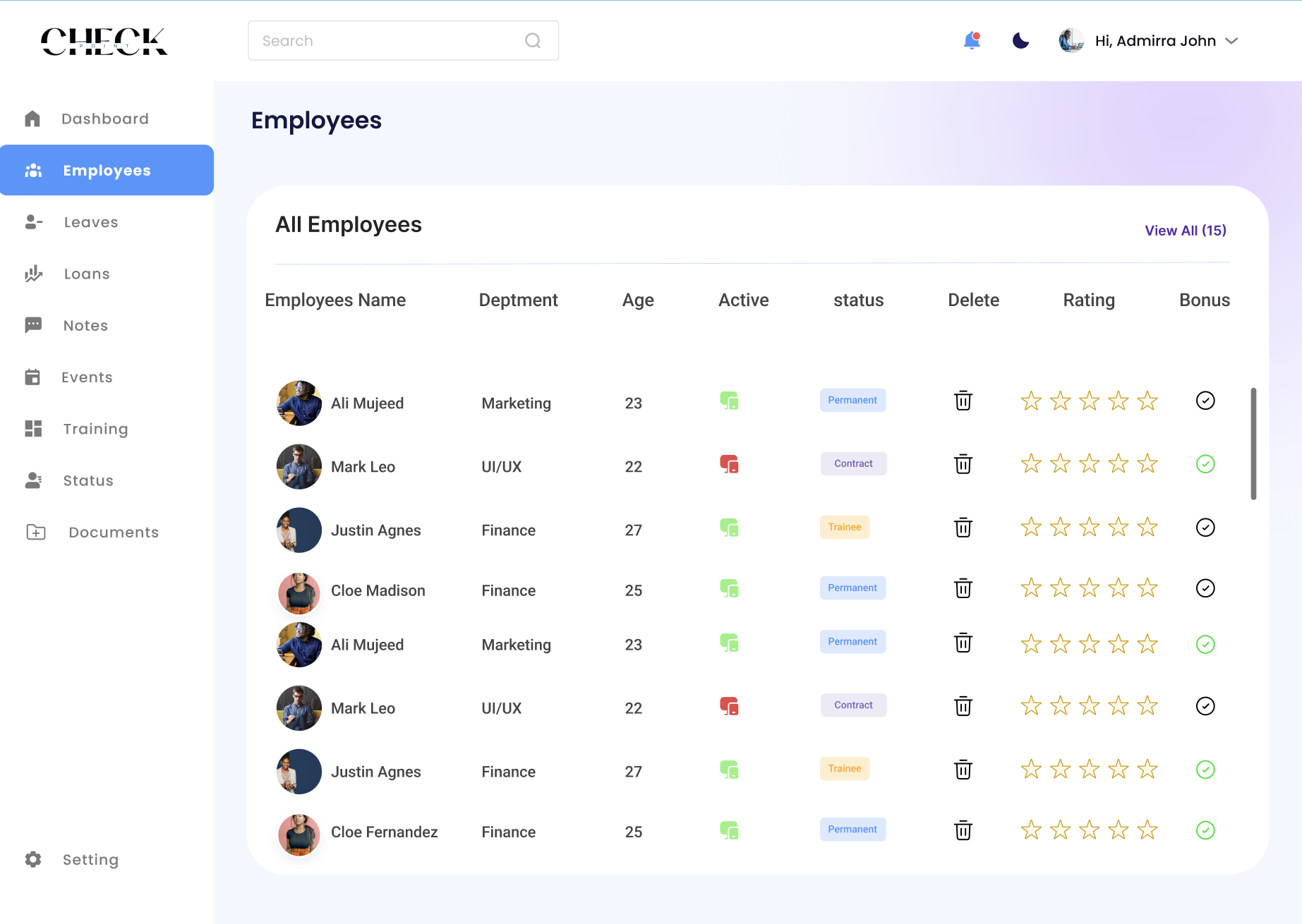Viewport: 1302px width, 924px height.
Task: Select Employees in the sidebar
Action: click(107, 170)
